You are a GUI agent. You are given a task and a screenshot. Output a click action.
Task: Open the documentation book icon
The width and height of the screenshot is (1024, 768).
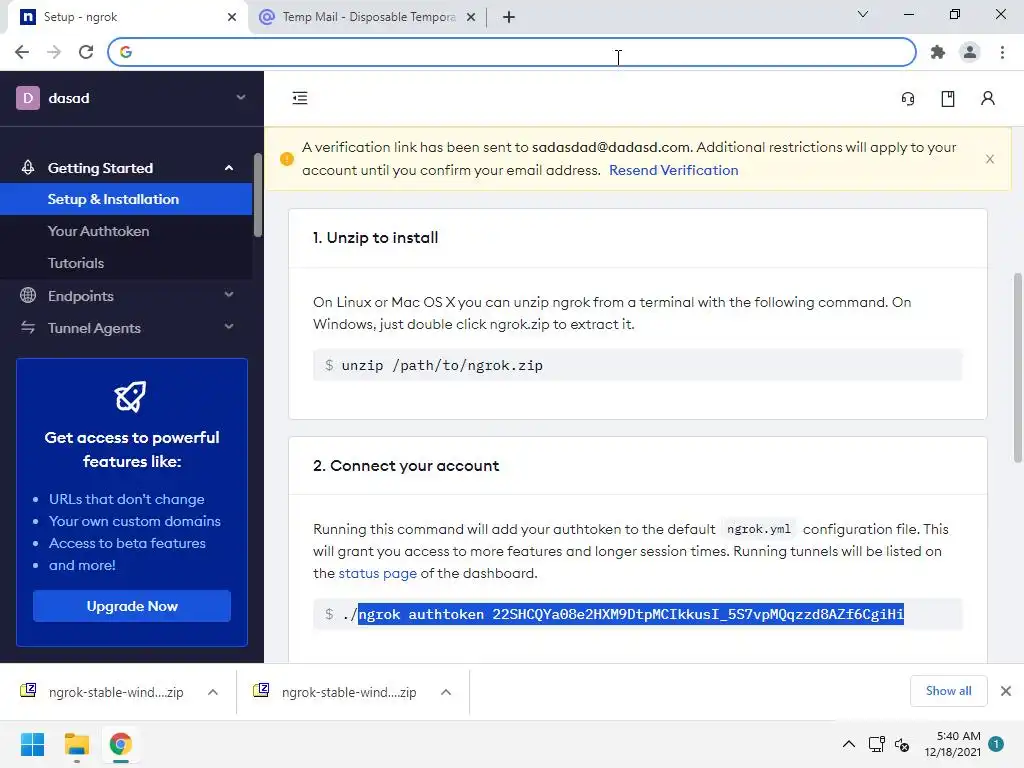click(948, 99)
